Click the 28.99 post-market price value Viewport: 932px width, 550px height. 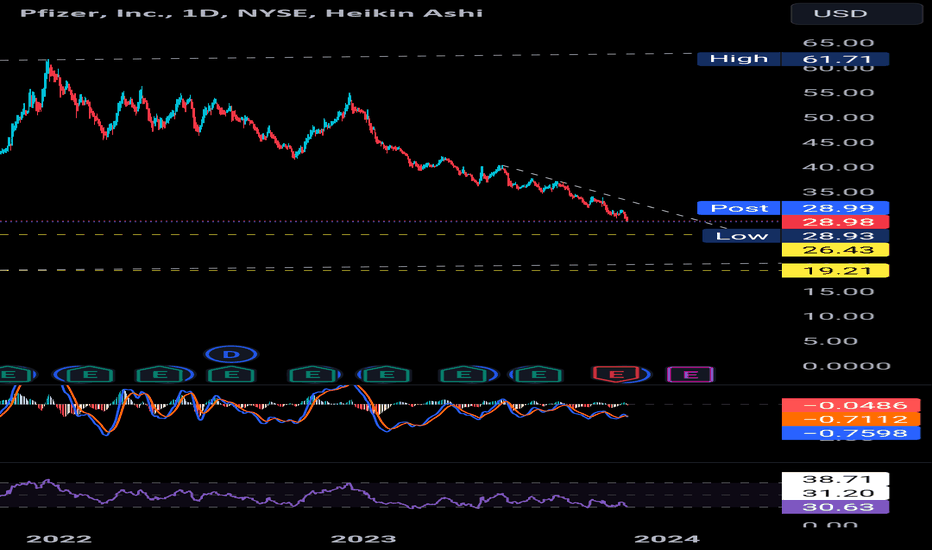tap(836, 208)
